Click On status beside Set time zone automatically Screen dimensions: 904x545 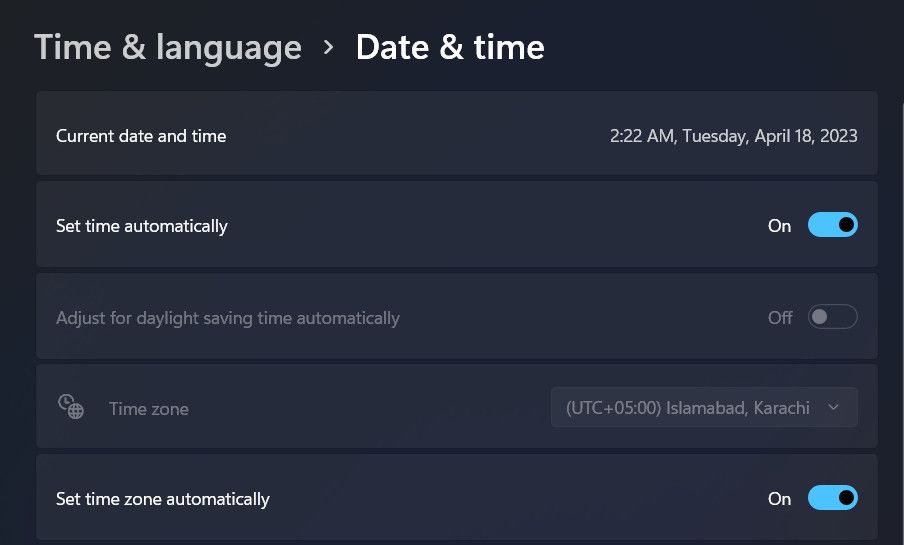pyautogui.click(x=779, y=498)
